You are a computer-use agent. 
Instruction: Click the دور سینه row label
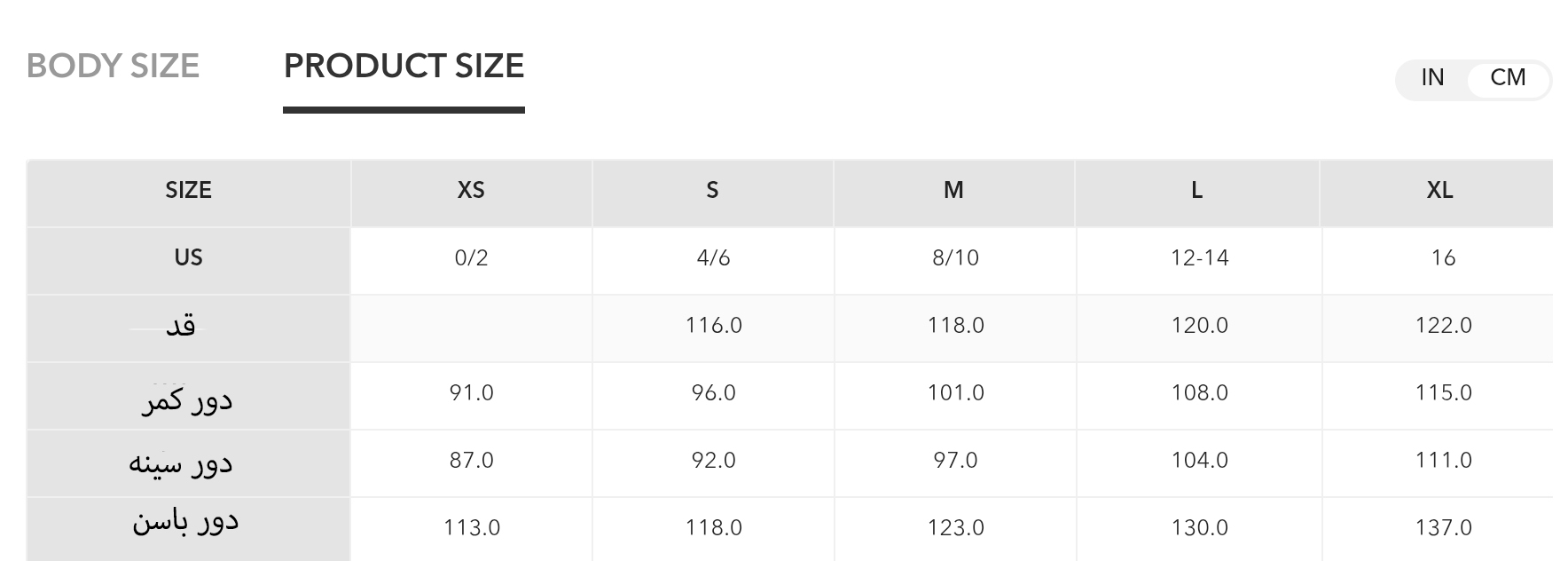point(181,462)
